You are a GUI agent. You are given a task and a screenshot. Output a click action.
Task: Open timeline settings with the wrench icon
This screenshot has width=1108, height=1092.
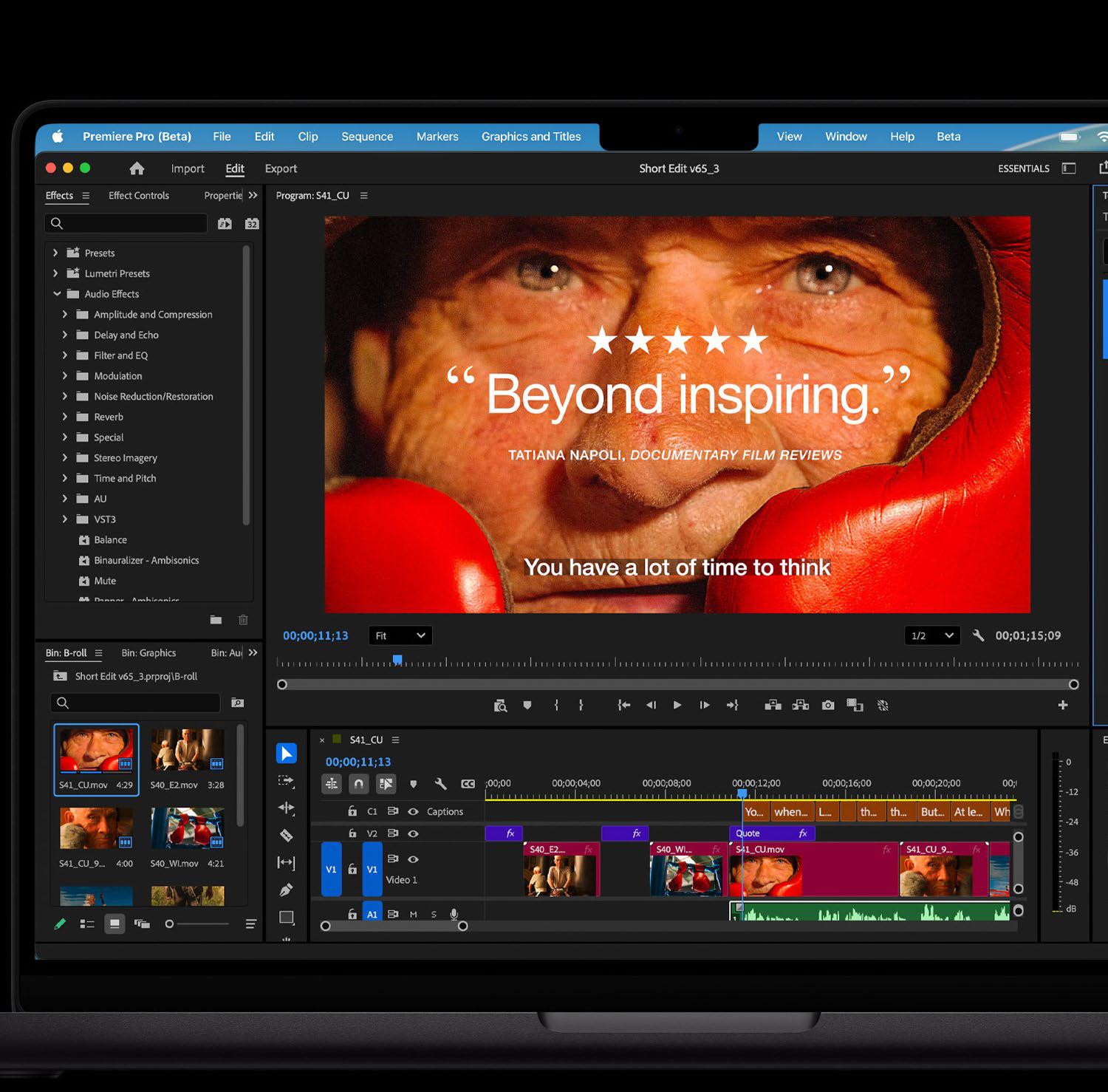pos(441,784)
